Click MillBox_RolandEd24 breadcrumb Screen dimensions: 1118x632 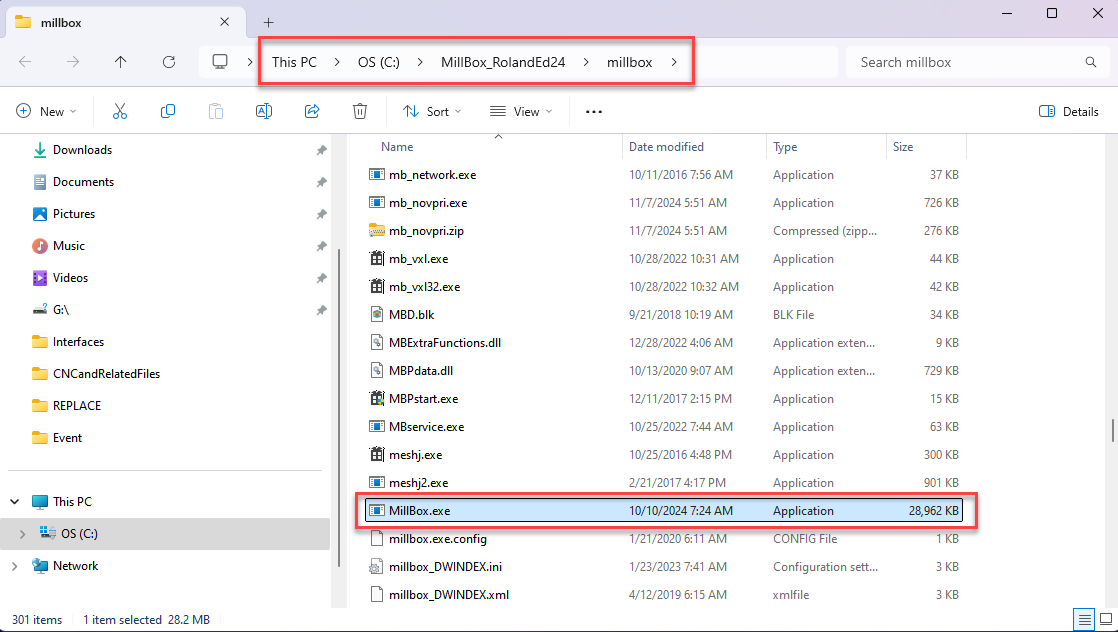pos(503,62)
